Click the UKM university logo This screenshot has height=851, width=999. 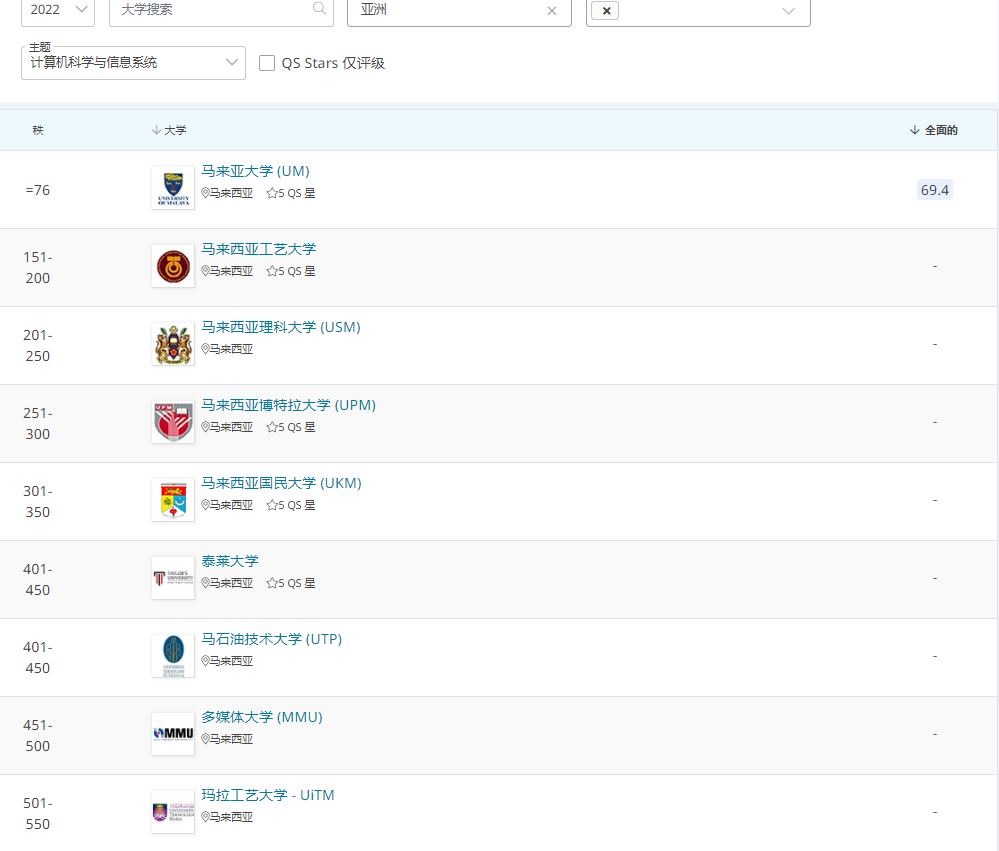(173, 500)
